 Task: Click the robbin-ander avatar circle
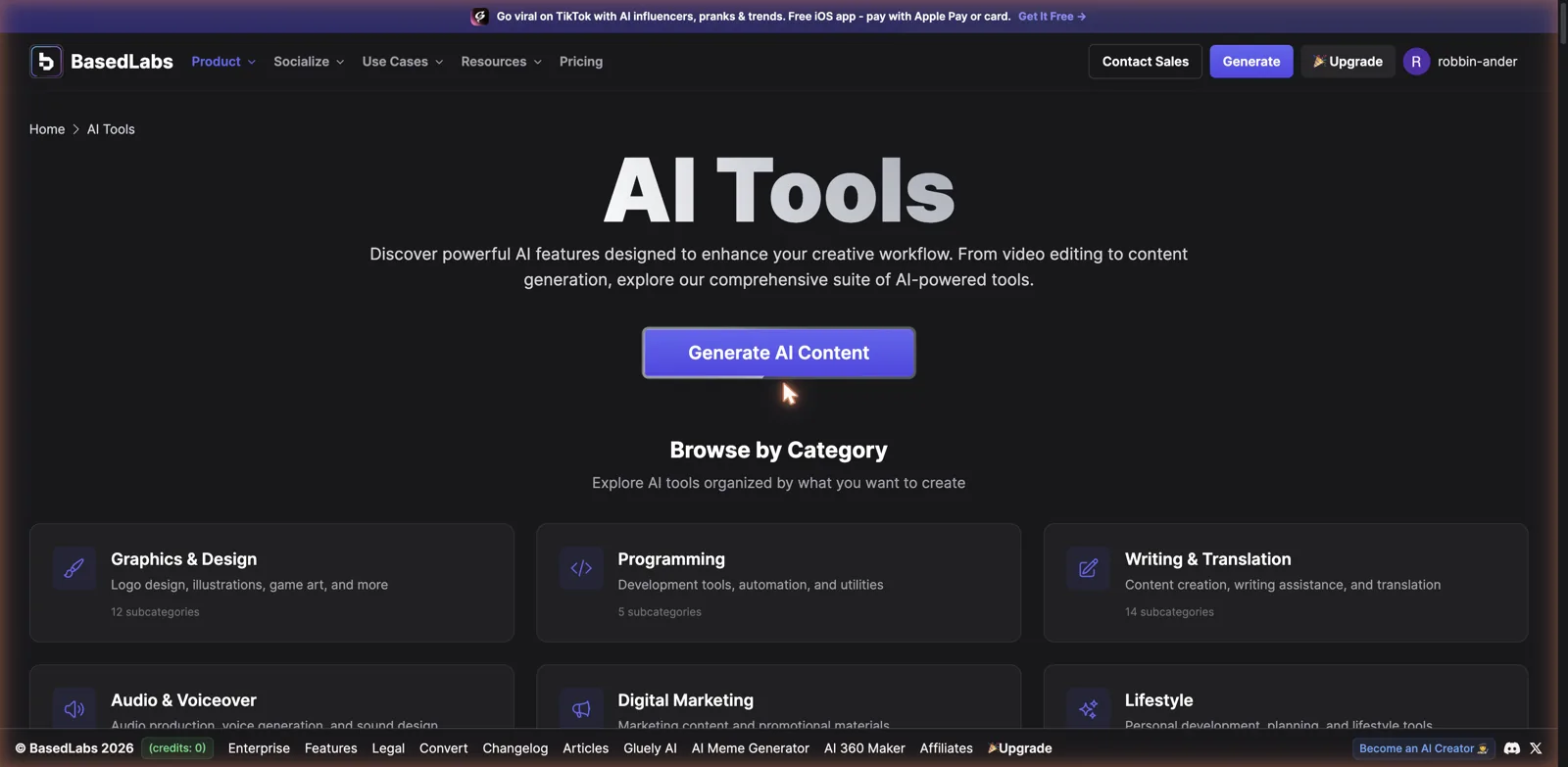click(x=1416, y=62)
